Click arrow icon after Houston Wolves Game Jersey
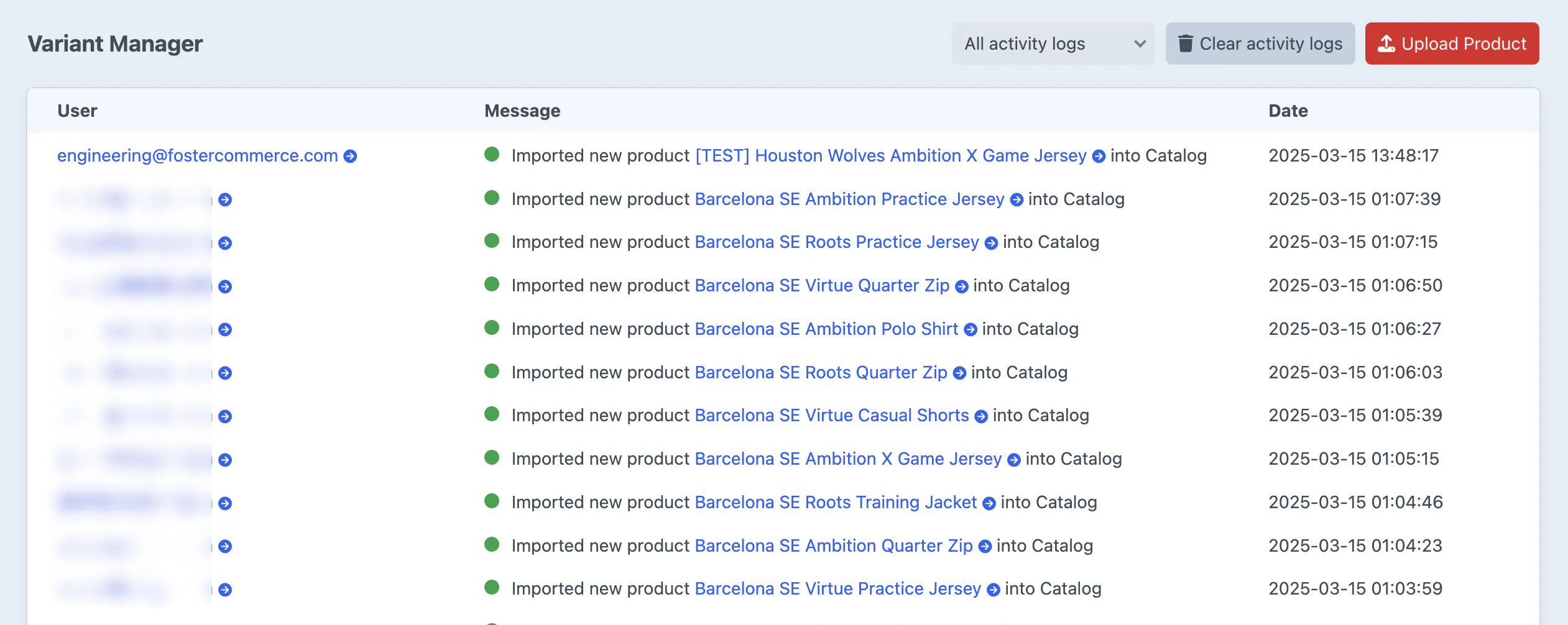This screenshot has width=1568, height=625. click(x=1099, y=157)
